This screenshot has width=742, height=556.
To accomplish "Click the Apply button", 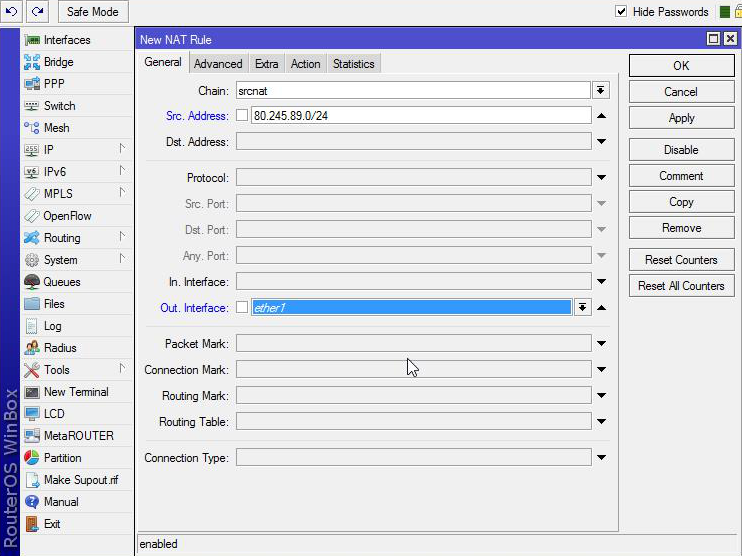I will (x=681, y=118).
